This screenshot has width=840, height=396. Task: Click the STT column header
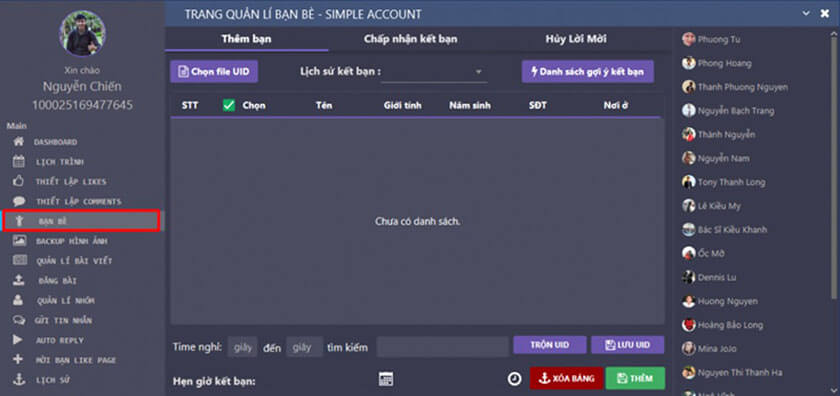pyautogui.click(x=190, y=106)
